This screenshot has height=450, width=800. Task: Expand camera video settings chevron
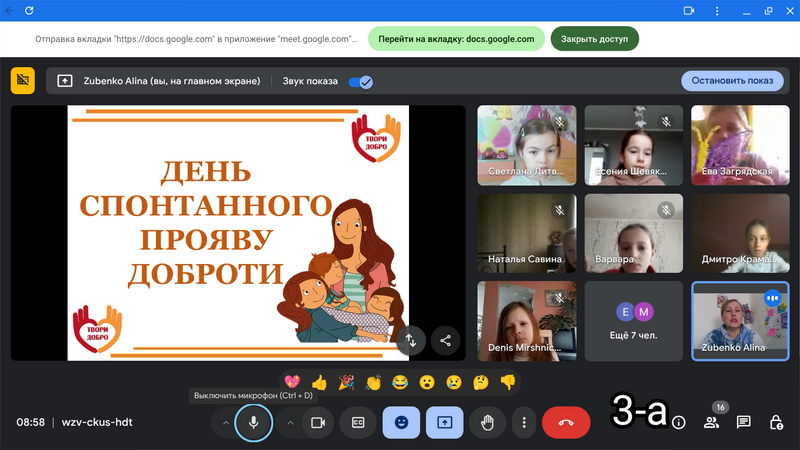coord(290,423)
